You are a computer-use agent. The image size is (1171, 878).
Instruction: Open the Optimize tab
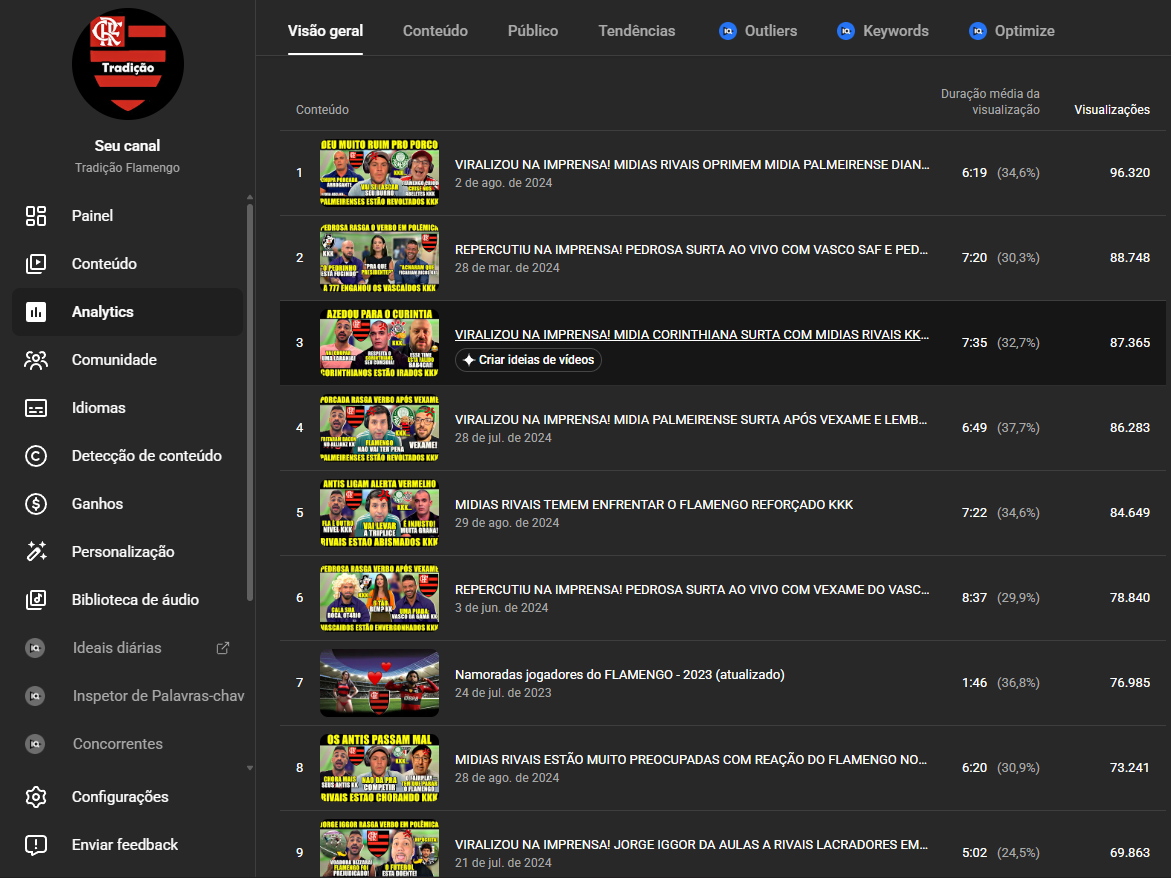point(1012,31)
